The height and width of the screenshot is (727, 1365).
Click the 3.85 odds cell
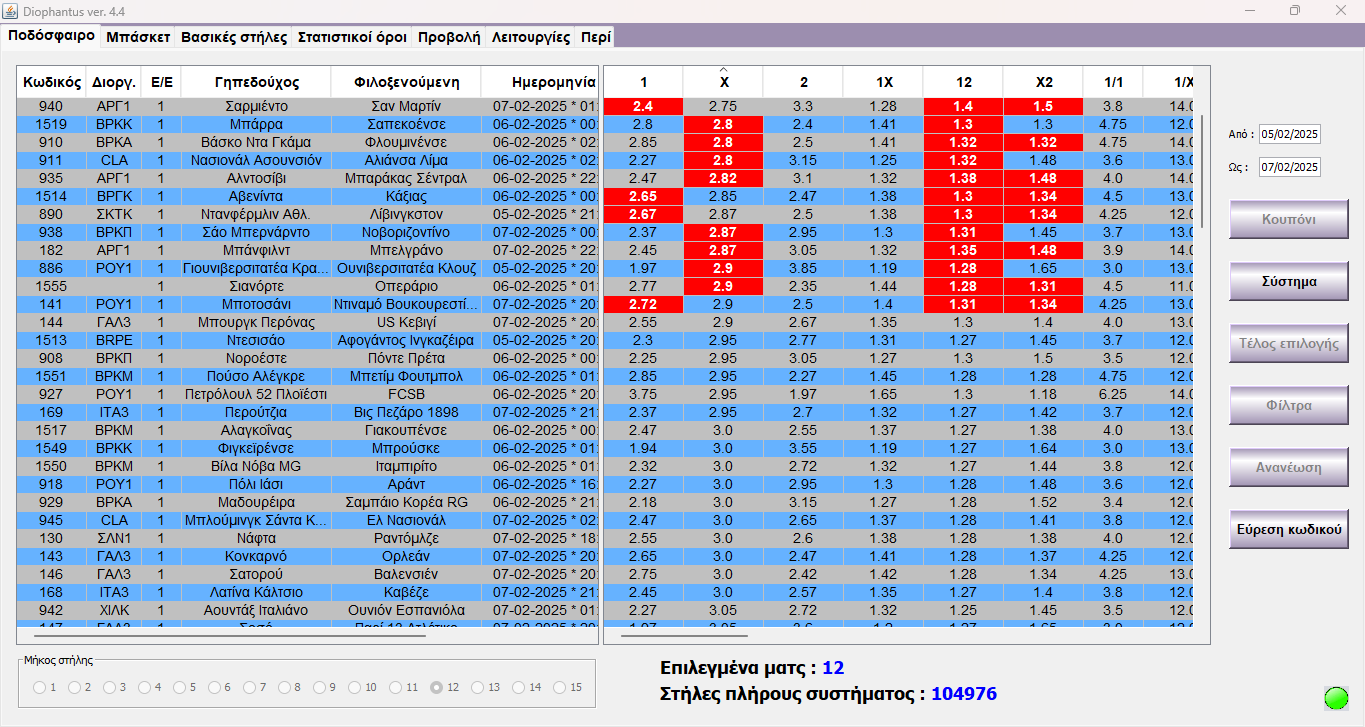[803, 268]
